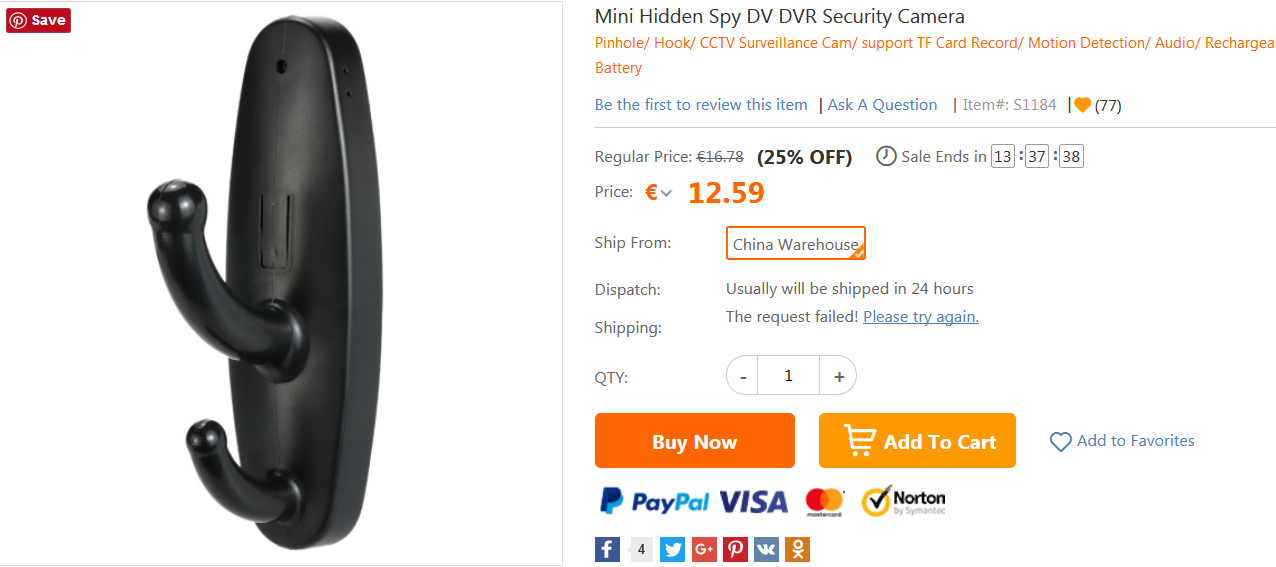Pin the product with the Pinterest share icon
The width and height of the screenshot is (1276, 567).
736,549
